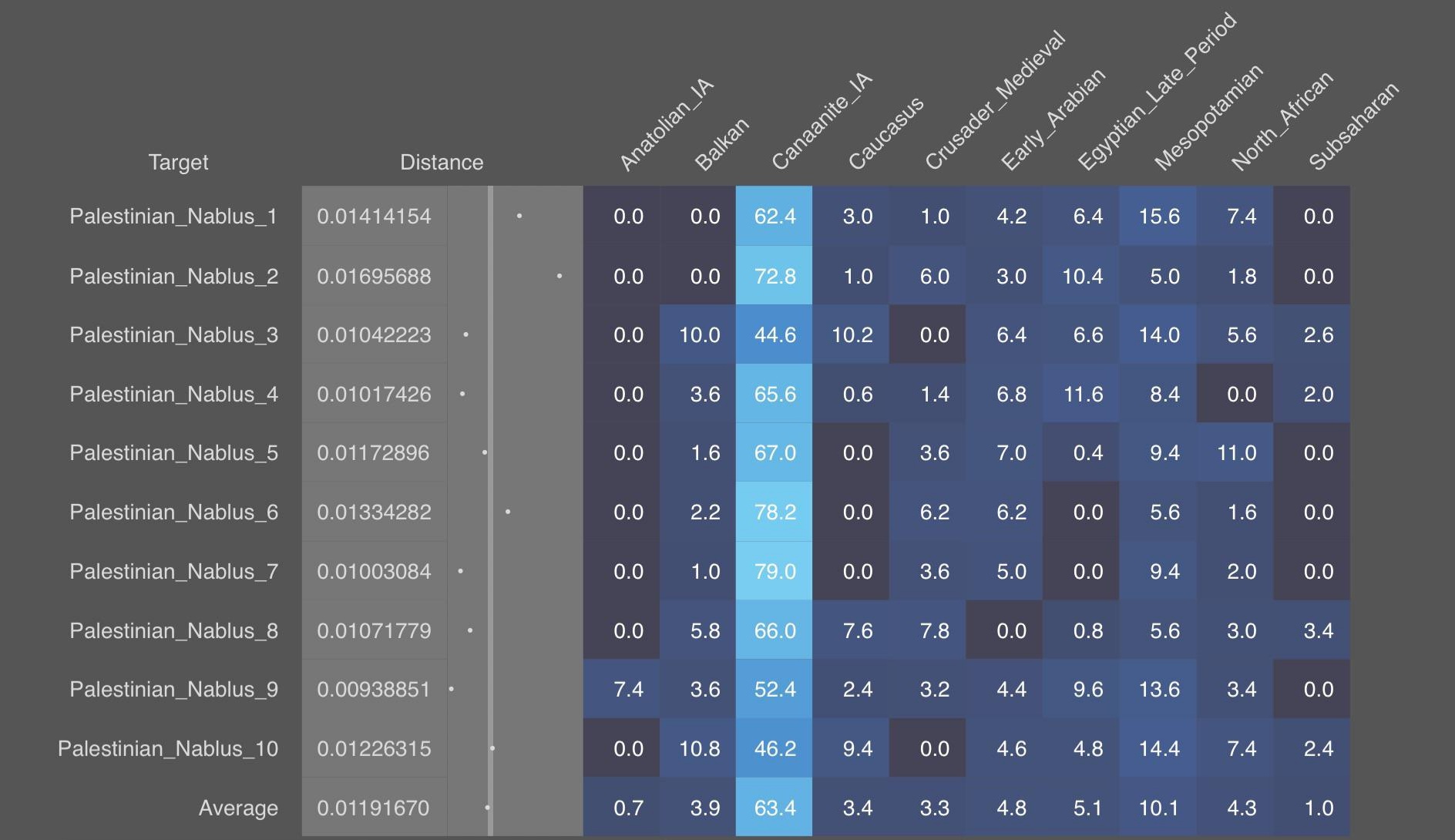Click the Average row label
The image size is (1455, 840).
(238, 808)
